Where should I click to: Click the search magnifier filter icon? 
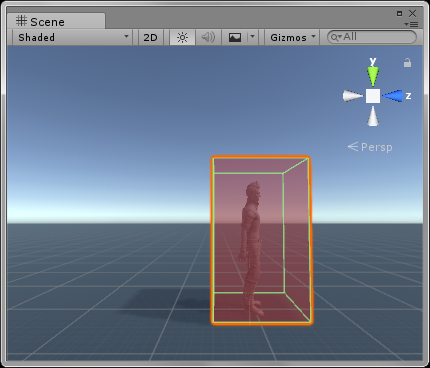pos(336,37)
